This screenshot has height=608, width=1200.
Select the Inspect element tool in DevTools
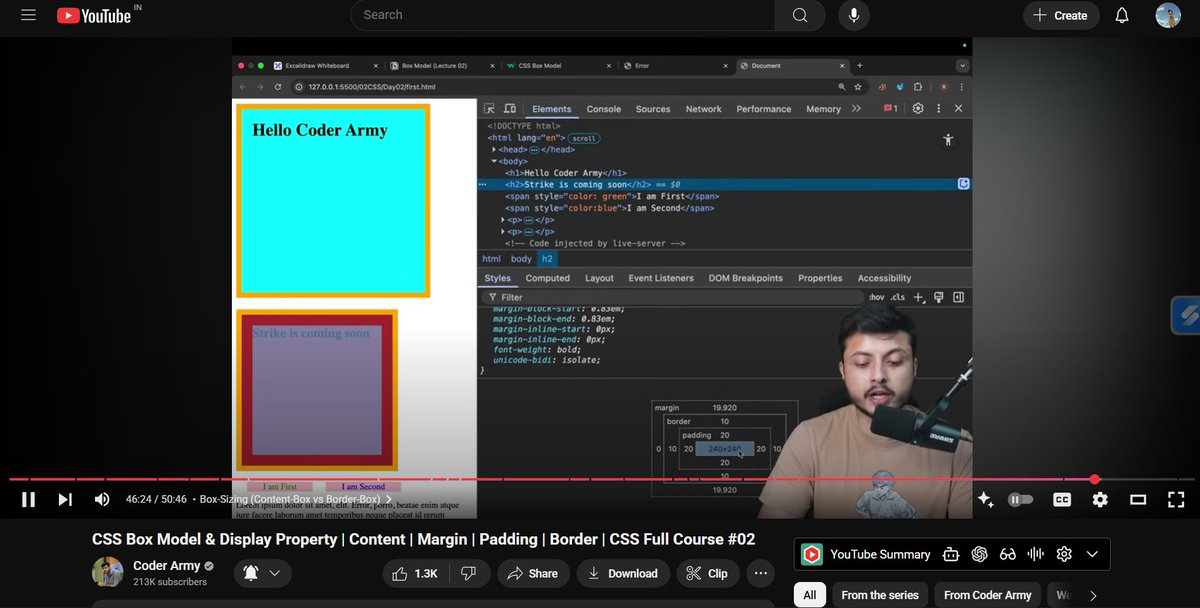pyautogui.click(x=487, y=108)
